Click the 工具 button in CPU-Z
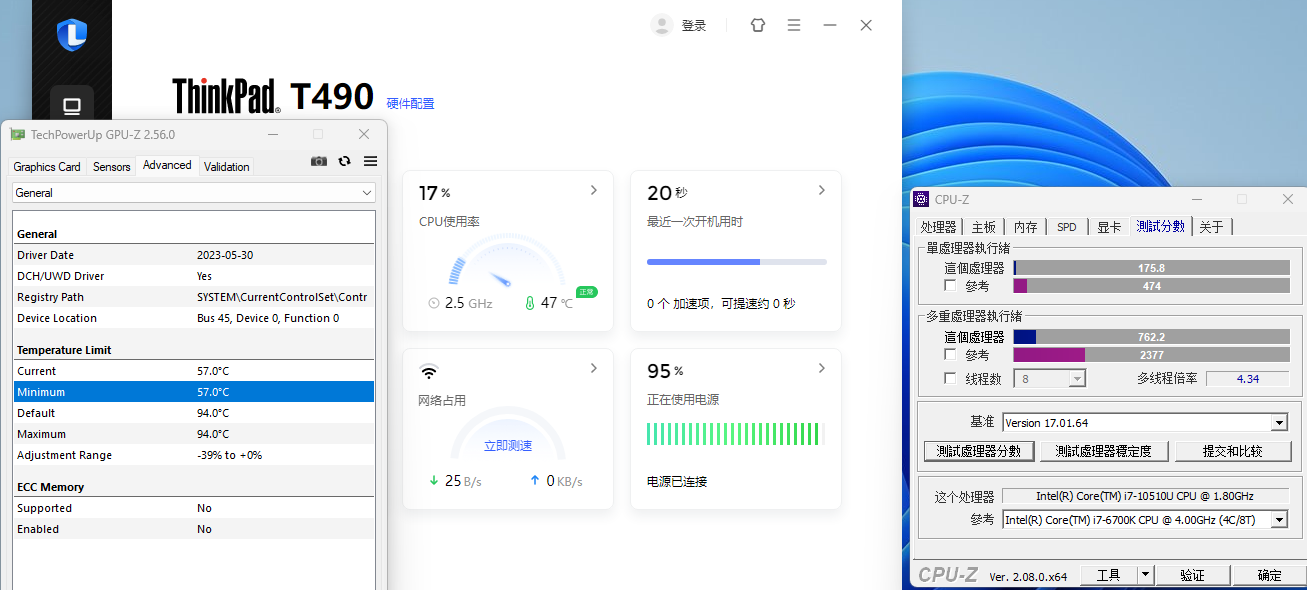The height and width of the screenshot is (590, 1307). (x=1109, y=575)
